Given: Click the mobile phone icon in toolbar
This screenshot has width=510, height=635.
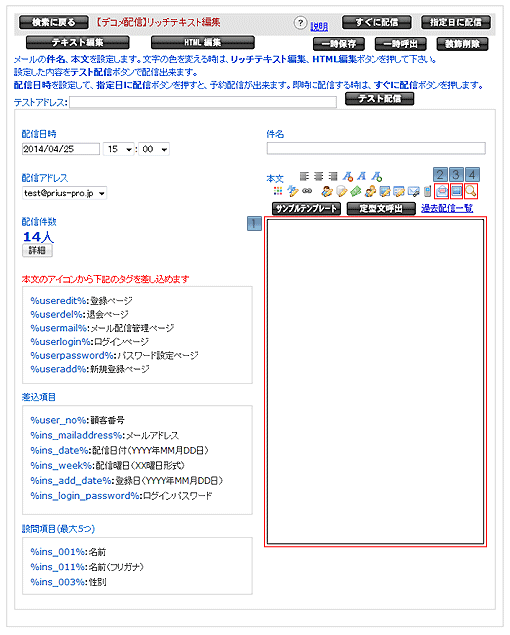Looking at the screenshot, I should 427,191.
